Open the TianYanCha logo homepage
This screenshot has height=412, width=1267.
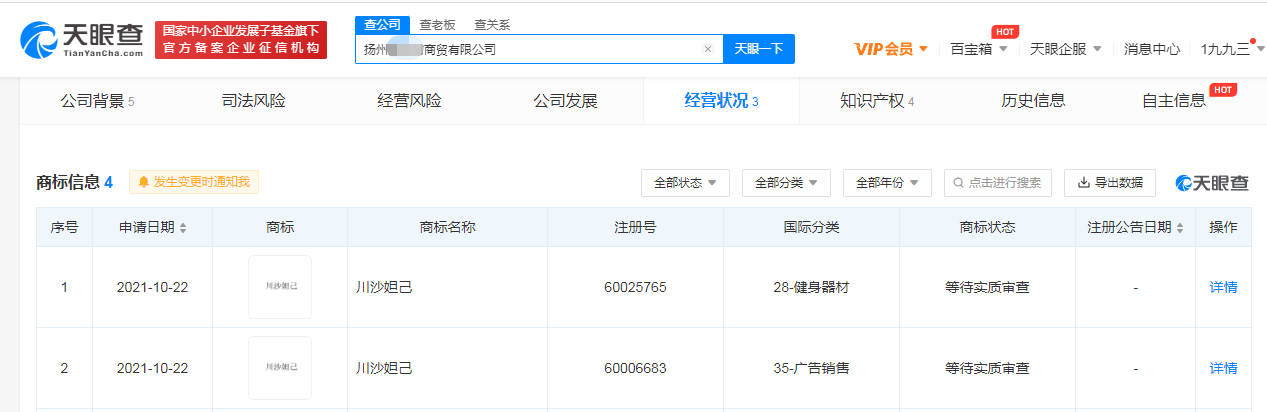tap(82, 40)
